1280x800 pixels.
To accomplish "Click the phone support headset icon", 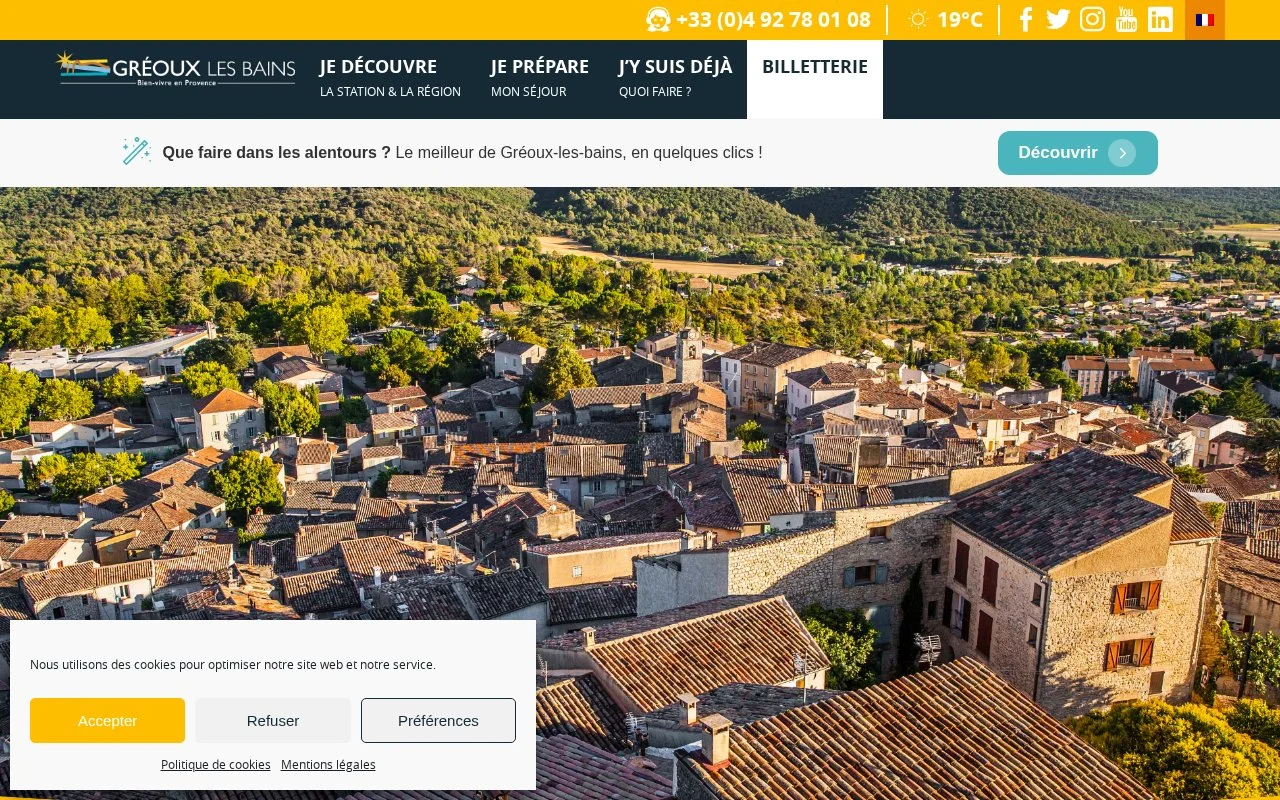I will (x=658, y=20).
